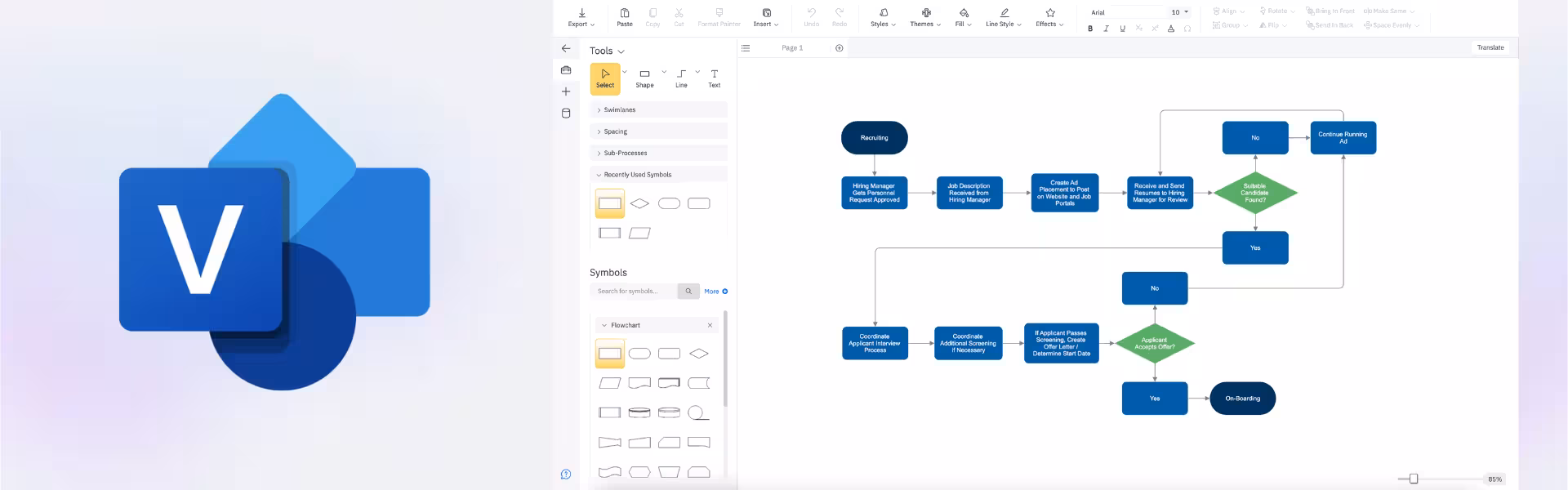Open the Themes dropdown
This screenshot has width=1568, height=490.
tap(925, 17)
